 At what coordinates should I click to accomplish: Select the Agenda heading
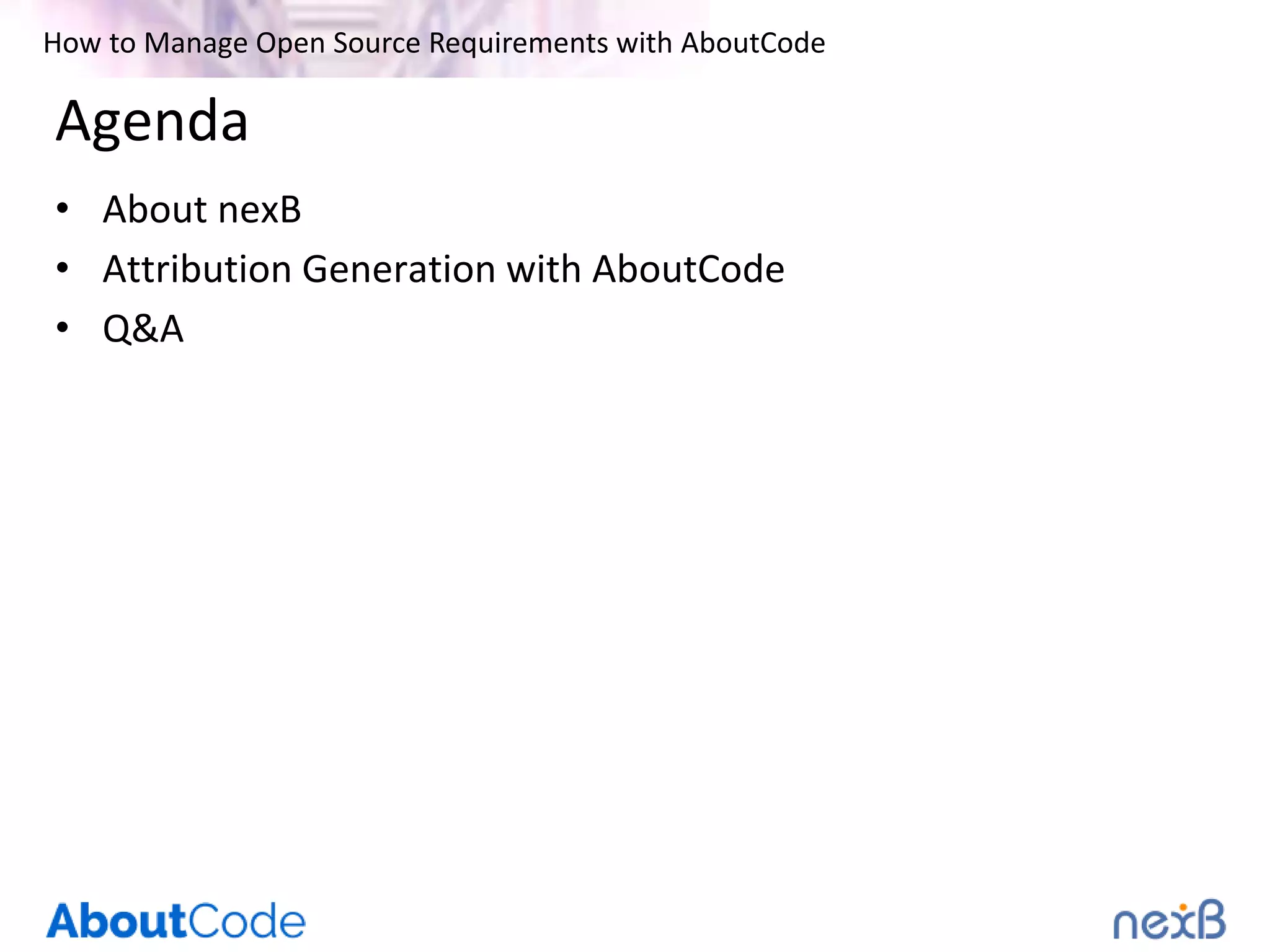(152, 122)
